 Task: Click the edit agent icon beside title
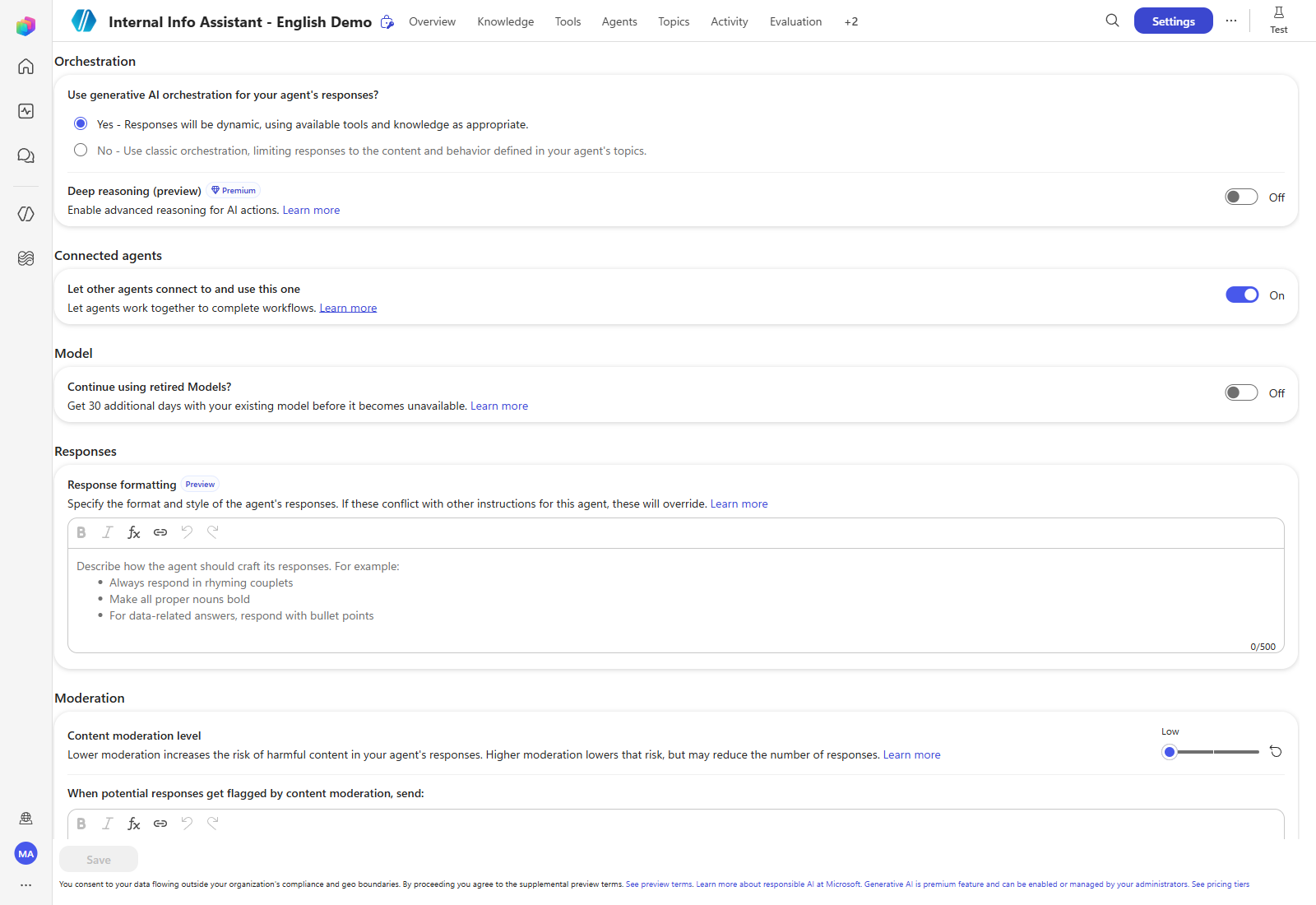(x=387, y=22)
